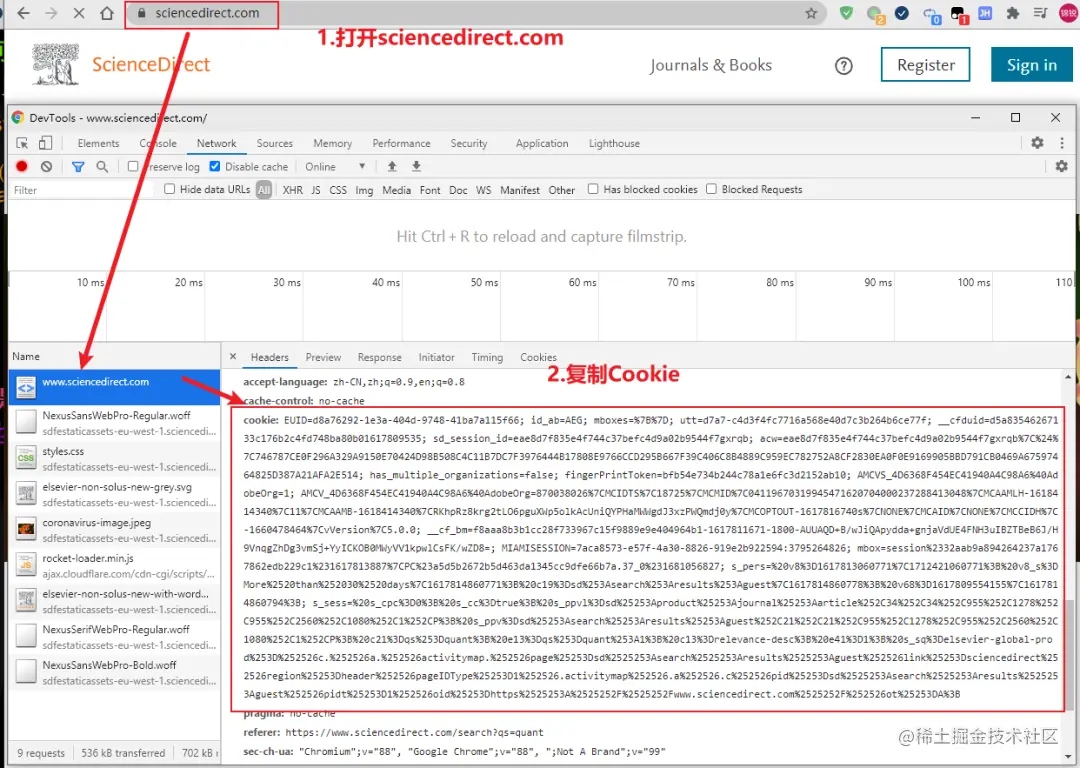Select the All filter type
The image size is (1080, 768).
[x=264, y=190]
